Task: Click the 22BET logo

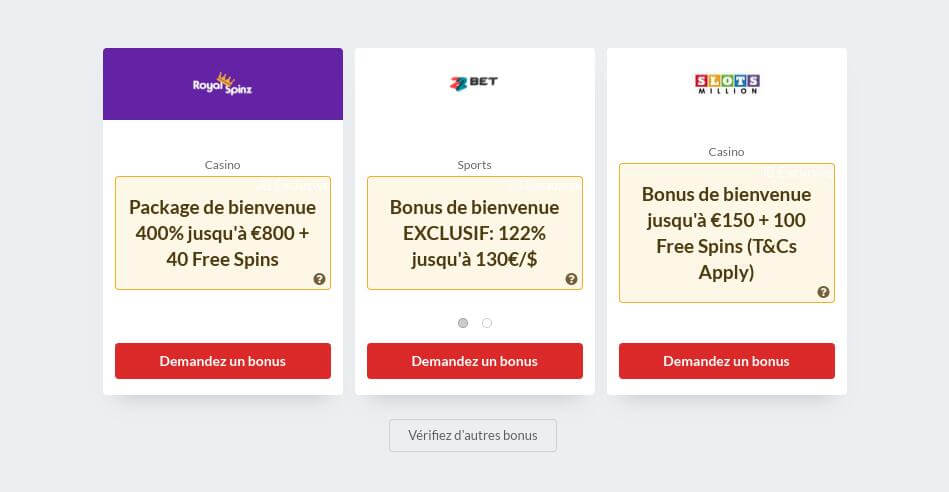Action: click(x=474, y=83)
